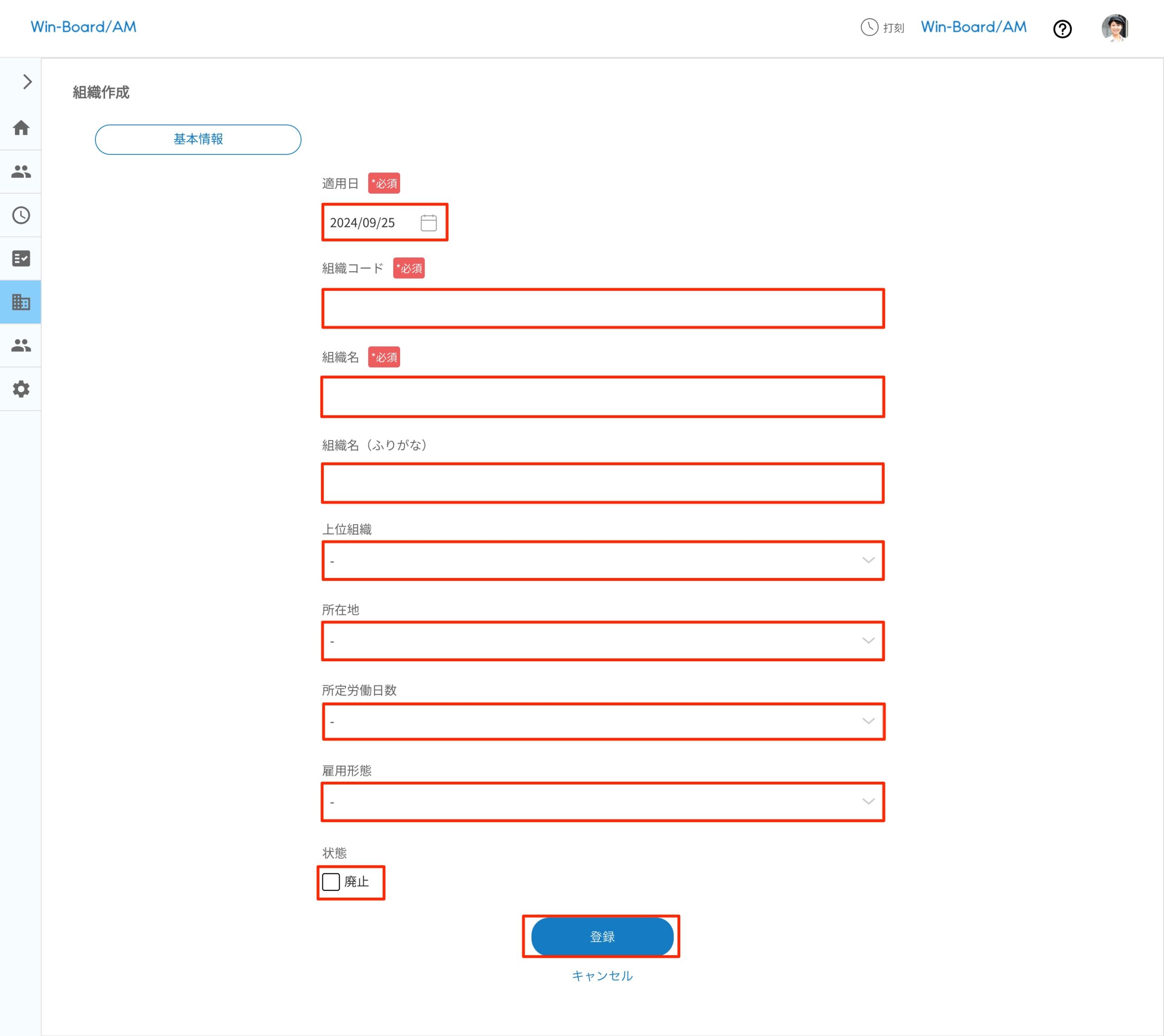1164x1036 pixels.
Task: Expand the 所定労働日数 dropdown
Action: (602, 721)
